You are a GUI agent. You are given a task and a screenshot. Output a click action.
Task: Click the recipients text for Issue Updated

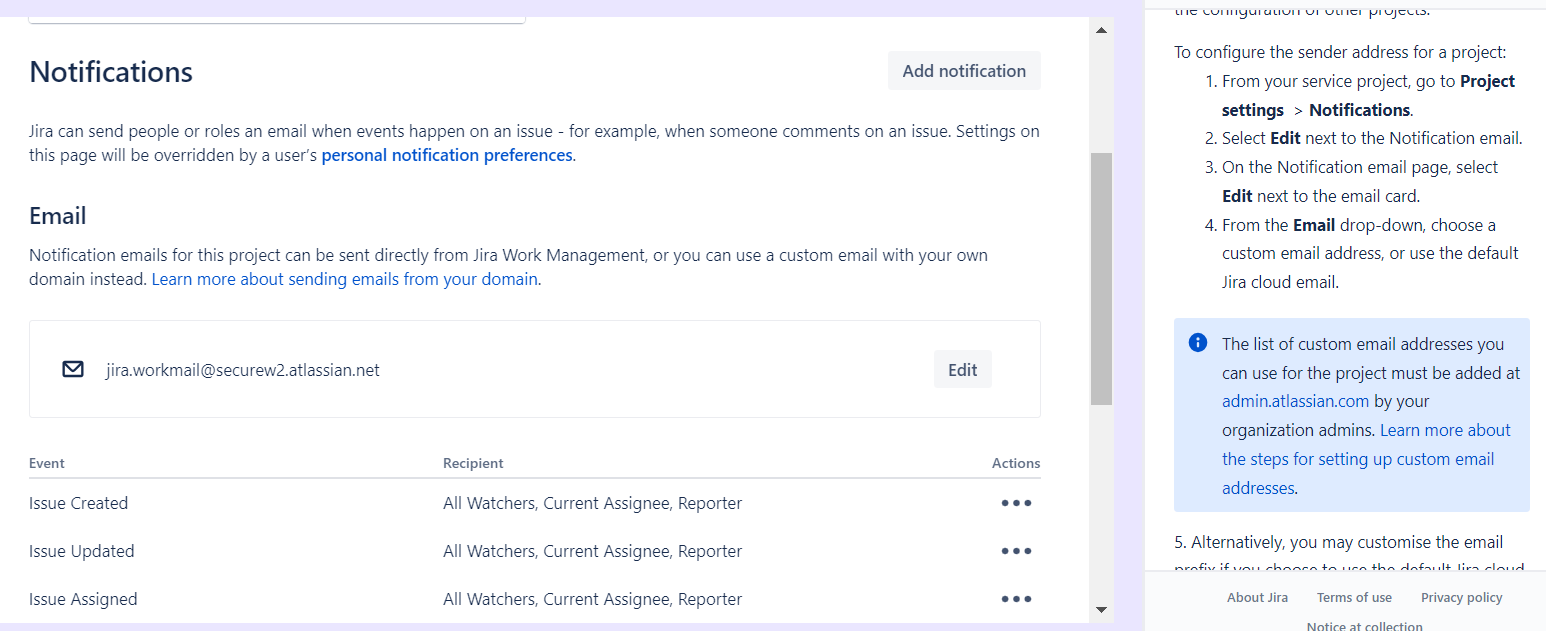click(592, 551)
